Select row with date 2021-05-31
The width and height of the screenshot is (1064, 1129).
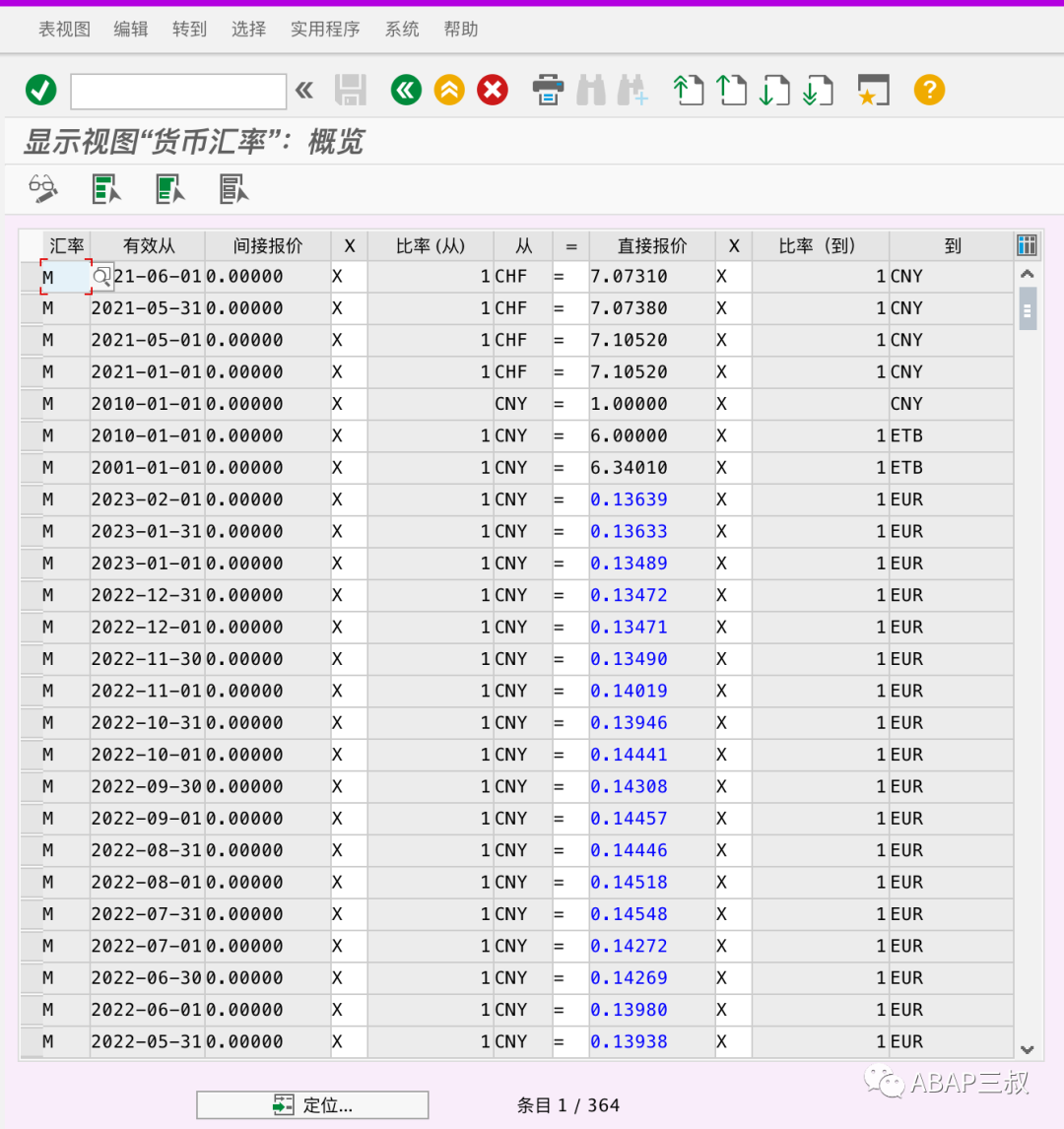pos(31,308)
